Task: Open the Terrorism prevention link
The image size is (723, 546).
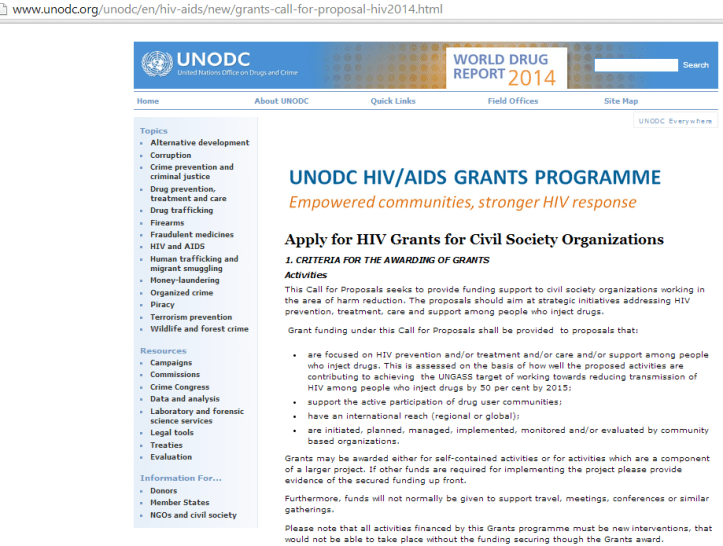Action: 191,317
